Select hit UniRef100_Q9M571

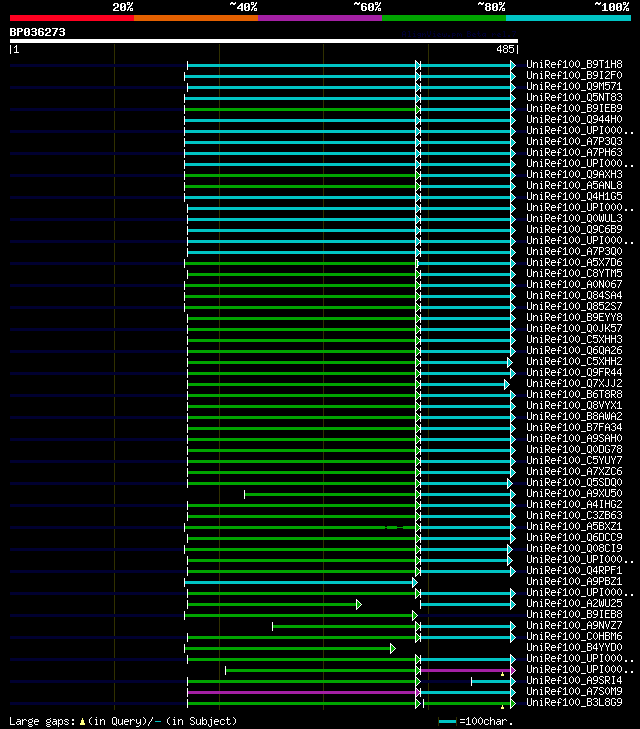pyautogui.click(x=574, y=86)
